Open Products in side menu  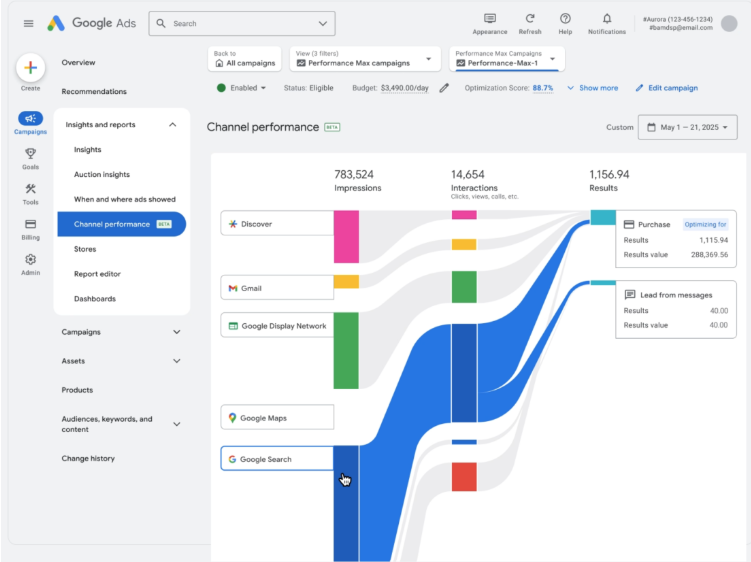click(x=77, y=390)
